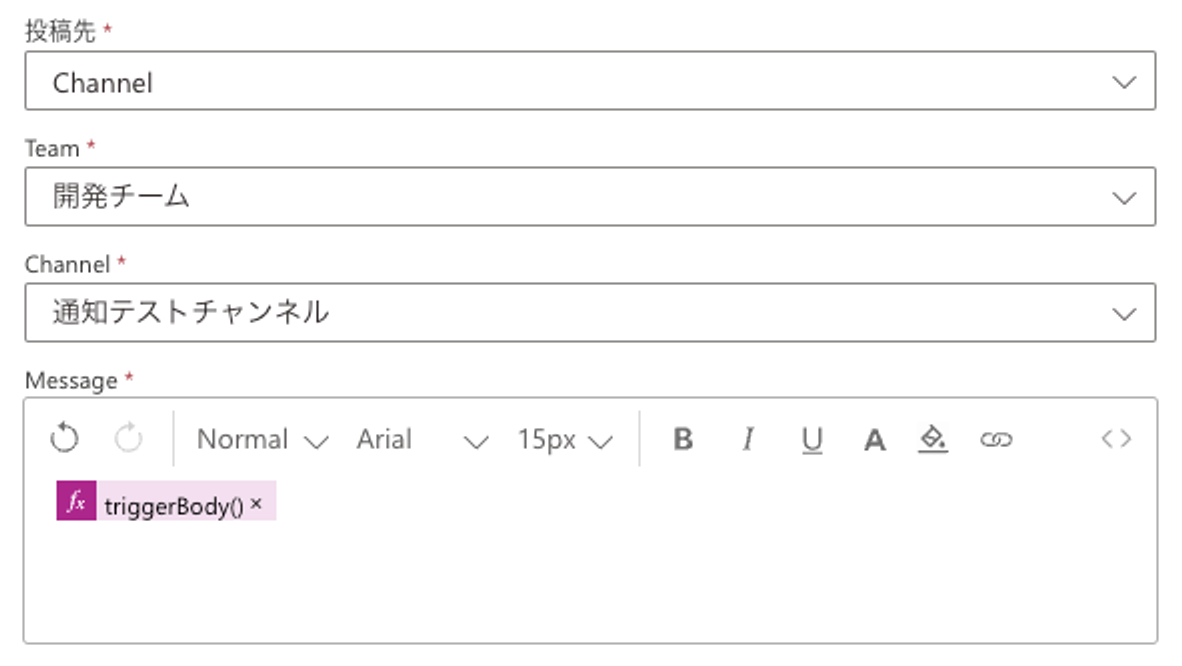1182x666 pixels.
Task: Toggle bold formatting
Action: click(683, 439)
